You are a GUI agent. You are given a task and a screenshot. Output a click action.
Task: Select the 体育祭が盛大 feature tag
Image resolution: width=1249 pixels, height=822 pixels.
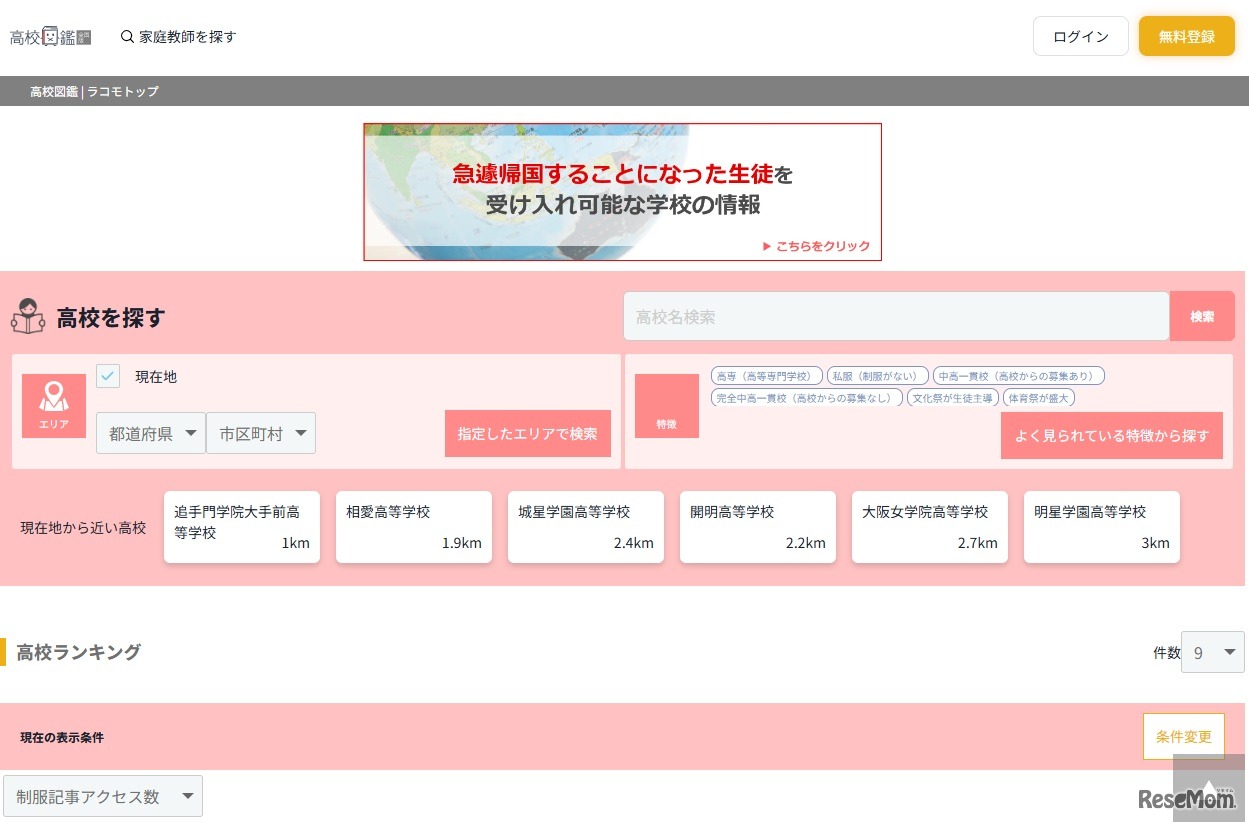1038,397
